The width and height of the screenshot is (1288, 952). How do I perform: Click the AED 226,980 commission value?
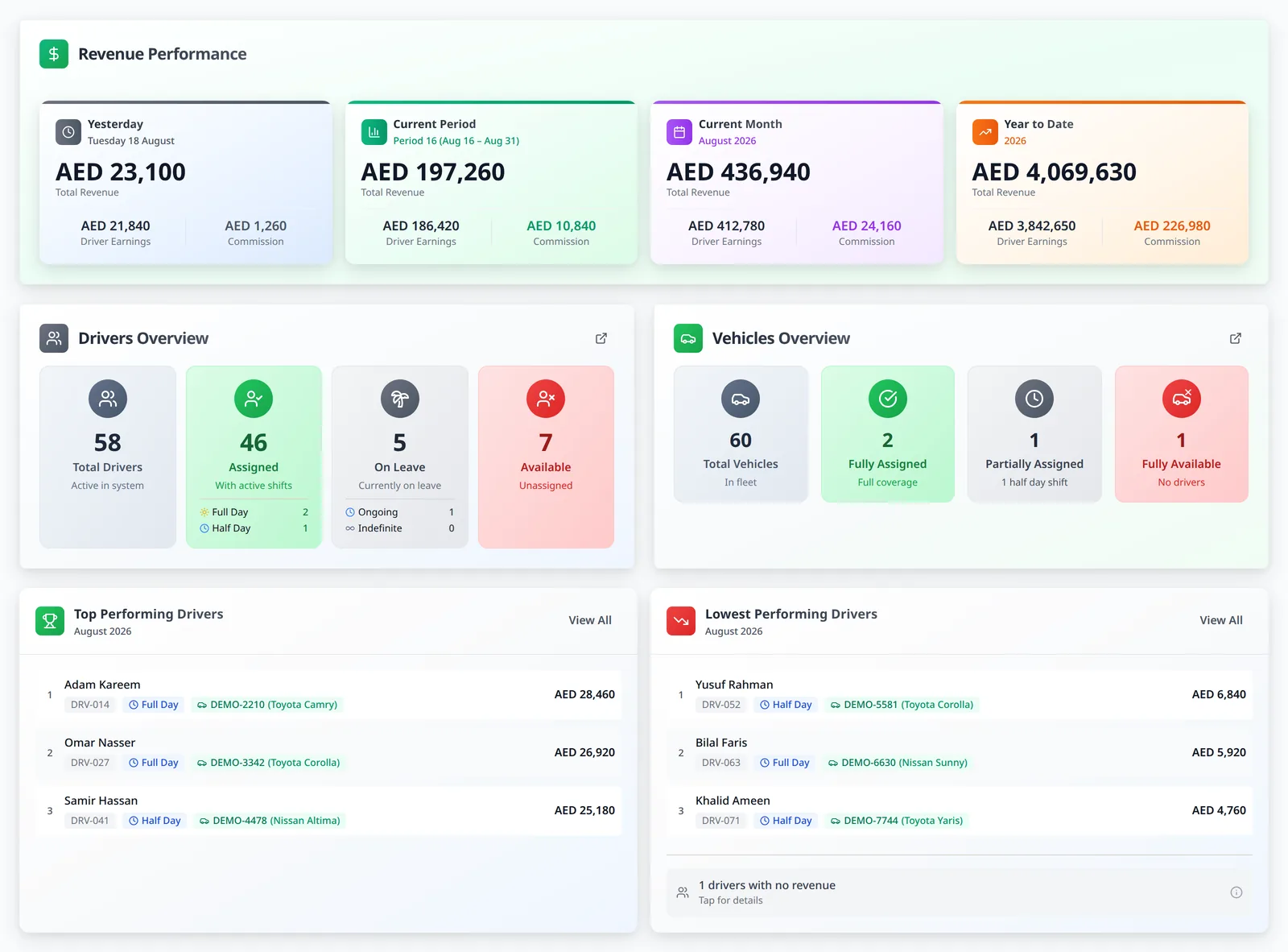[x=1172, y=226]
